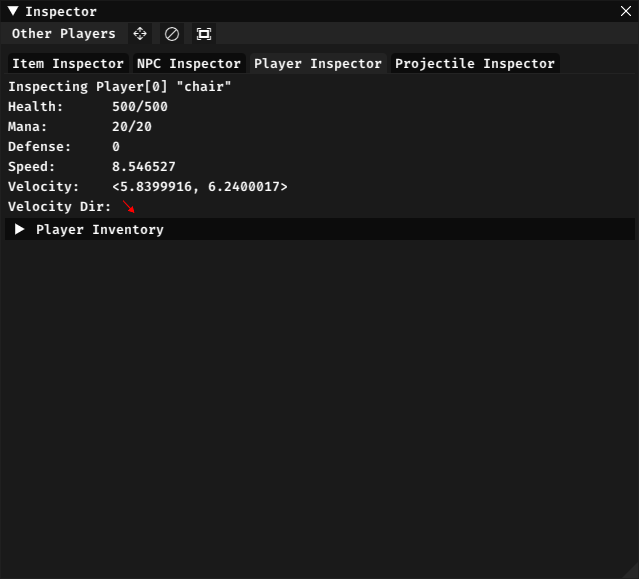Image resolution: width=639 pixels, height=579 pixels.
Task: Click the four-arrow move icon
Action: pos(140,34)
